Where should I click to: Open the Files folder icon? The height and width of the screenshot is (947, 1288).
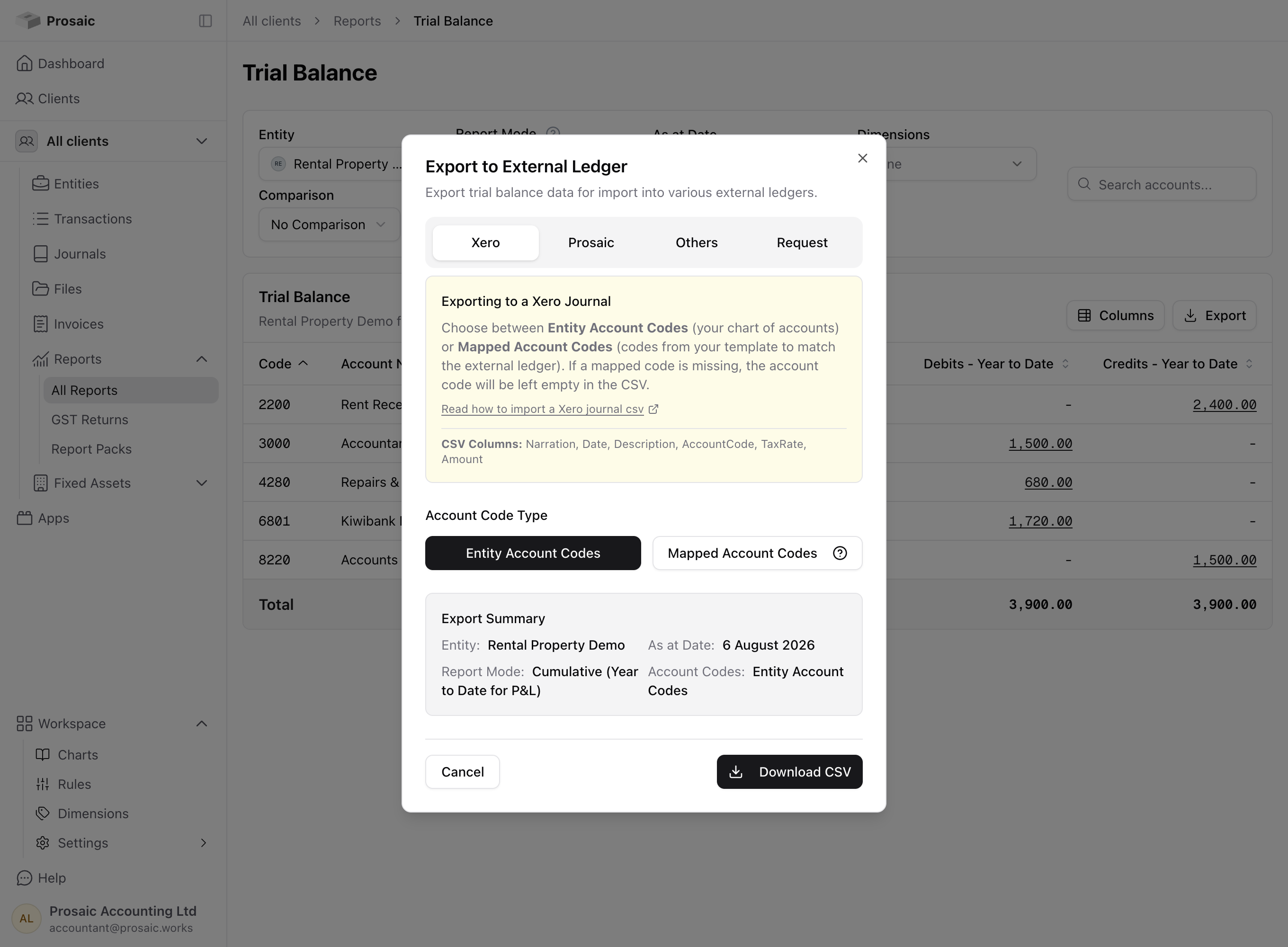[x=40, y=289]
